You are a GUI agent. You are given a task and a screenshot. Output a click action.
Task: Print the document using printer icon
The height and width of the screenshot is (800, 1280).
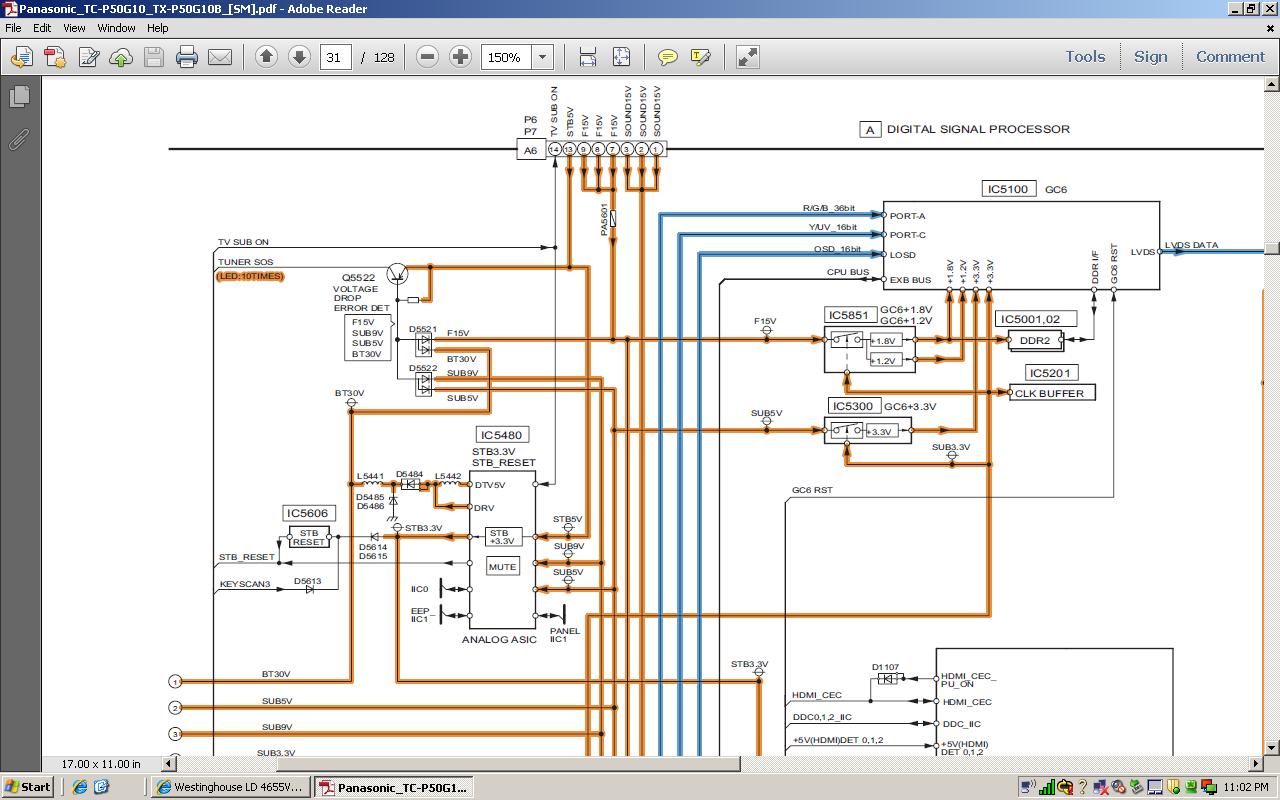pos(187,57)
